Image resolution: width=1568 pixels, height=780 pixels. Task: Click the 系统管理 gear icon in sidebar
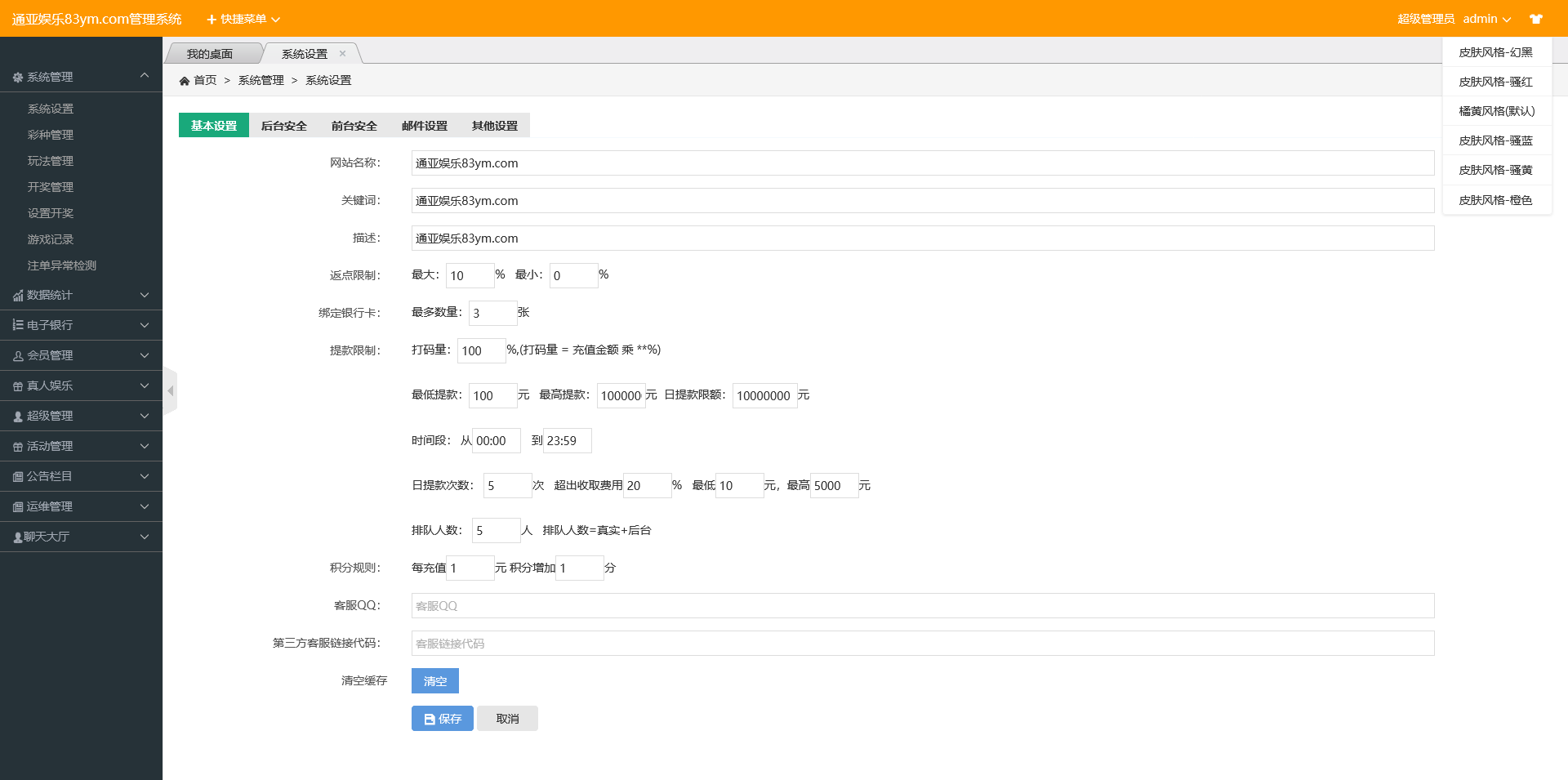pos(17,78)
